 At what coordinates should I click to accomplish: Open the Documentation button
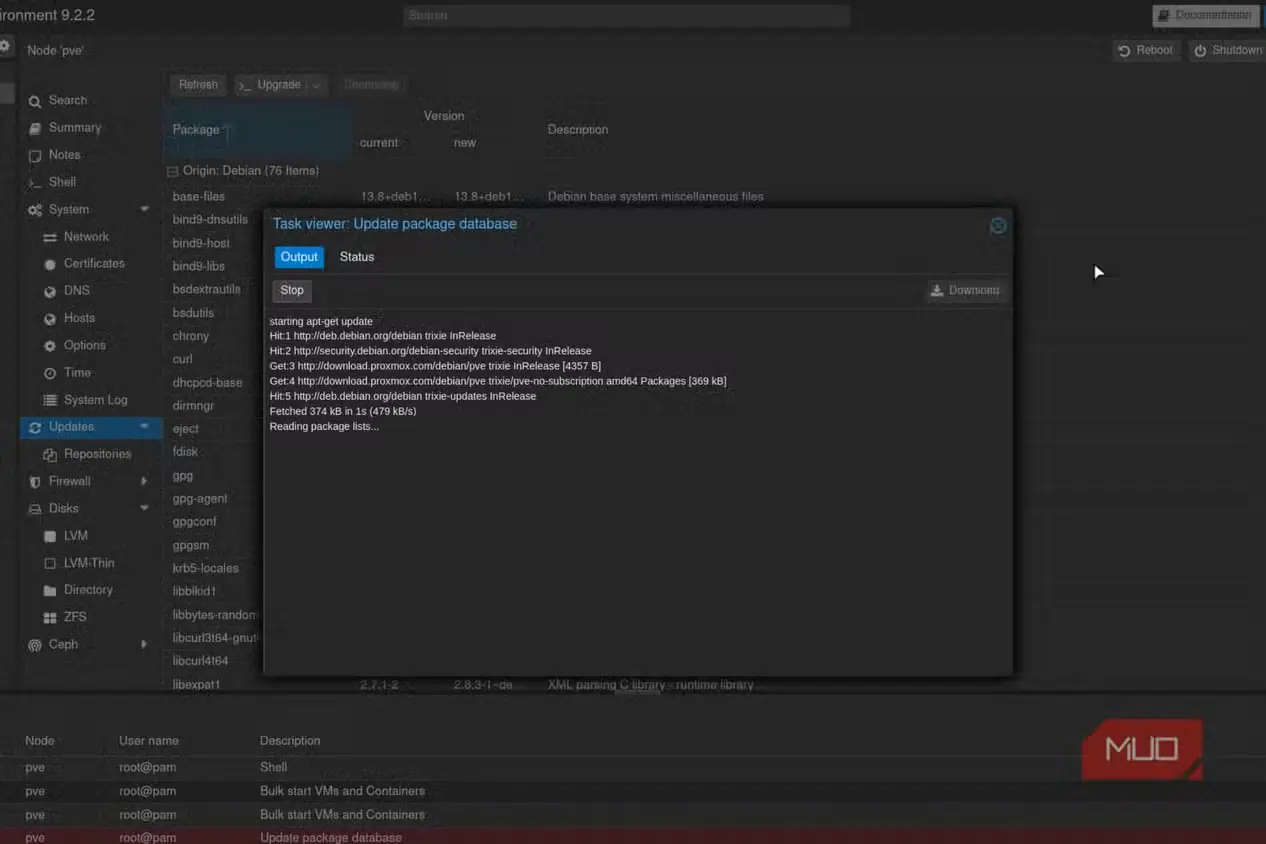coord(1205,15)
